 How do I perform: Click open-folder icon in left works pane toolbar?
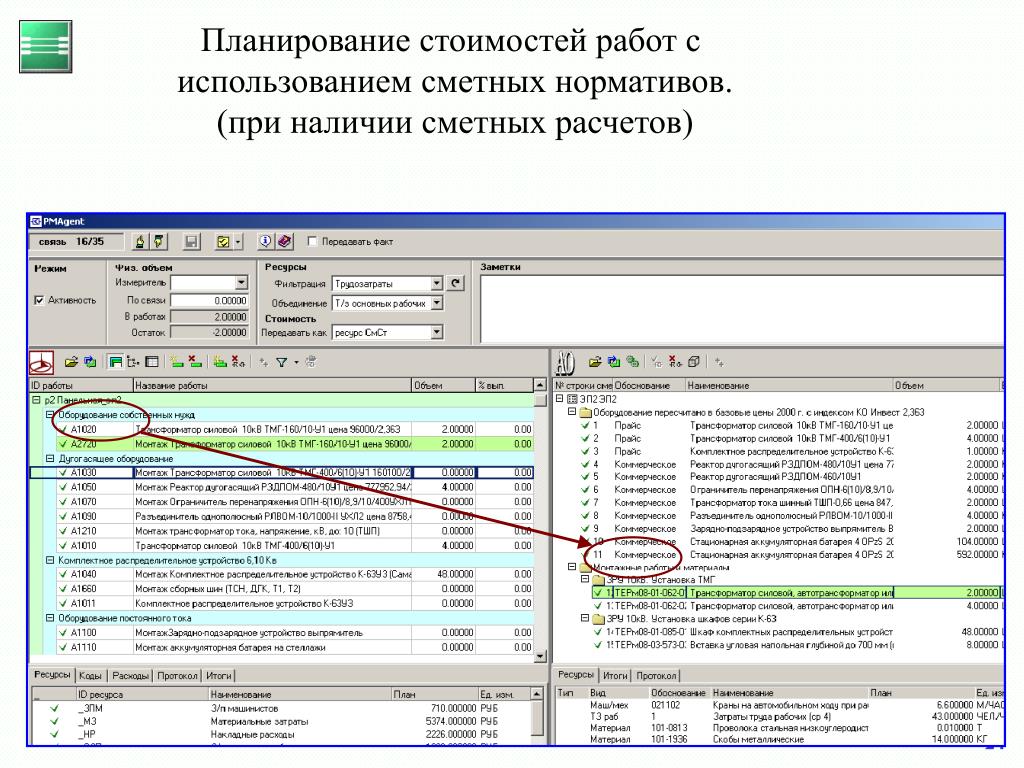tap(71, 362)
